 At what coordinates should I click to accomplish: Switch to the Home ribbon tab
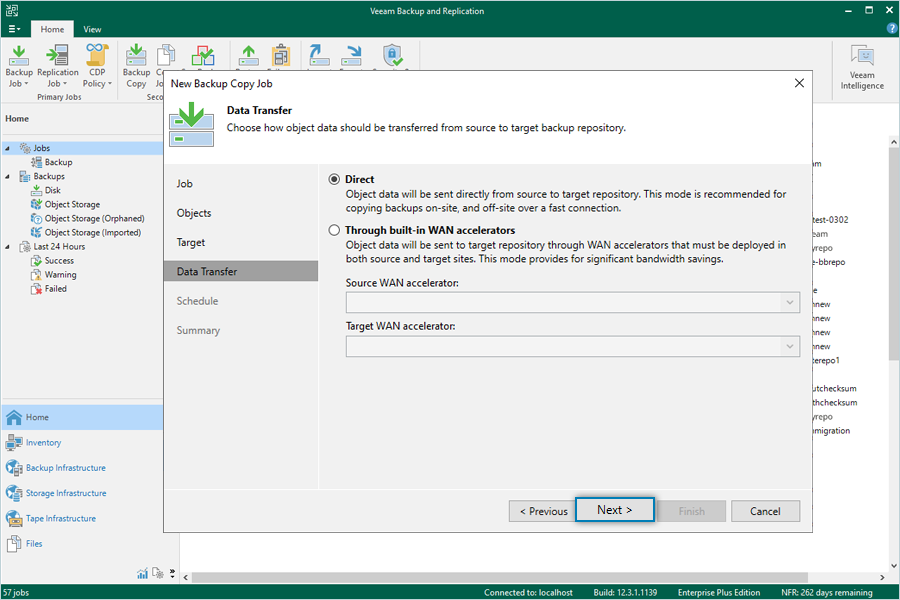[52, 29]
